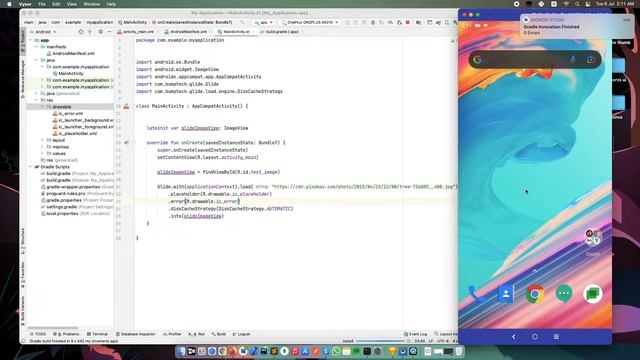Open WhatsApp from the Dock

pyautogui.click(x=336, y=351)
